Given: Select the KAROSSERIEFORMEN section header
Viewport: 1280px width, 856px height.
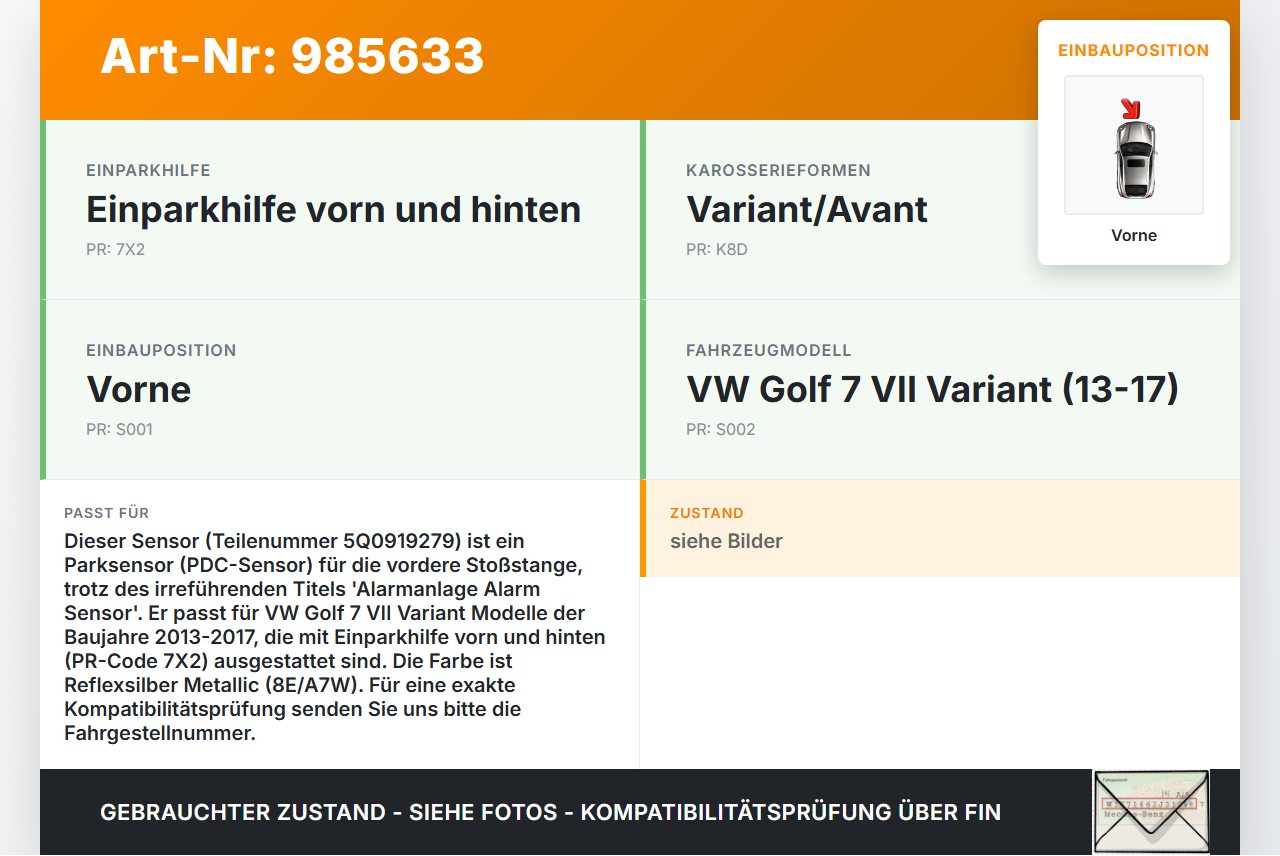Looking at the screenshot, I should coord(778,170).
